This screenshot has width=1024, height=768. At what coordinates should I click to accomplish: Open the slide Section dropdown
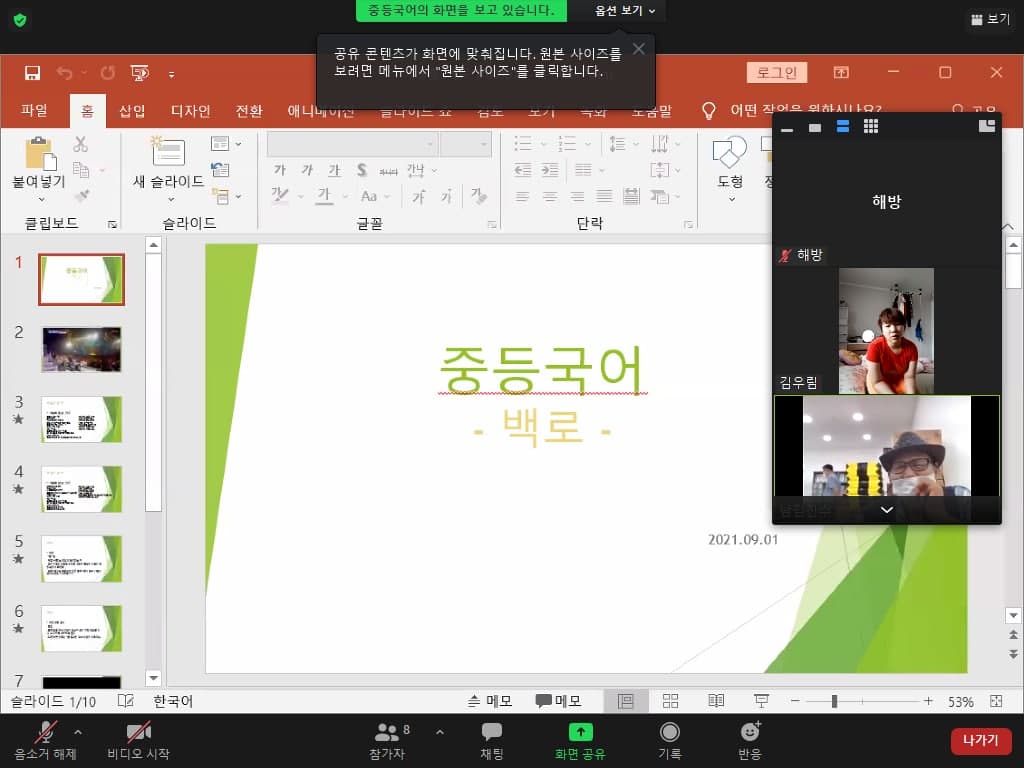click(226, 195)
